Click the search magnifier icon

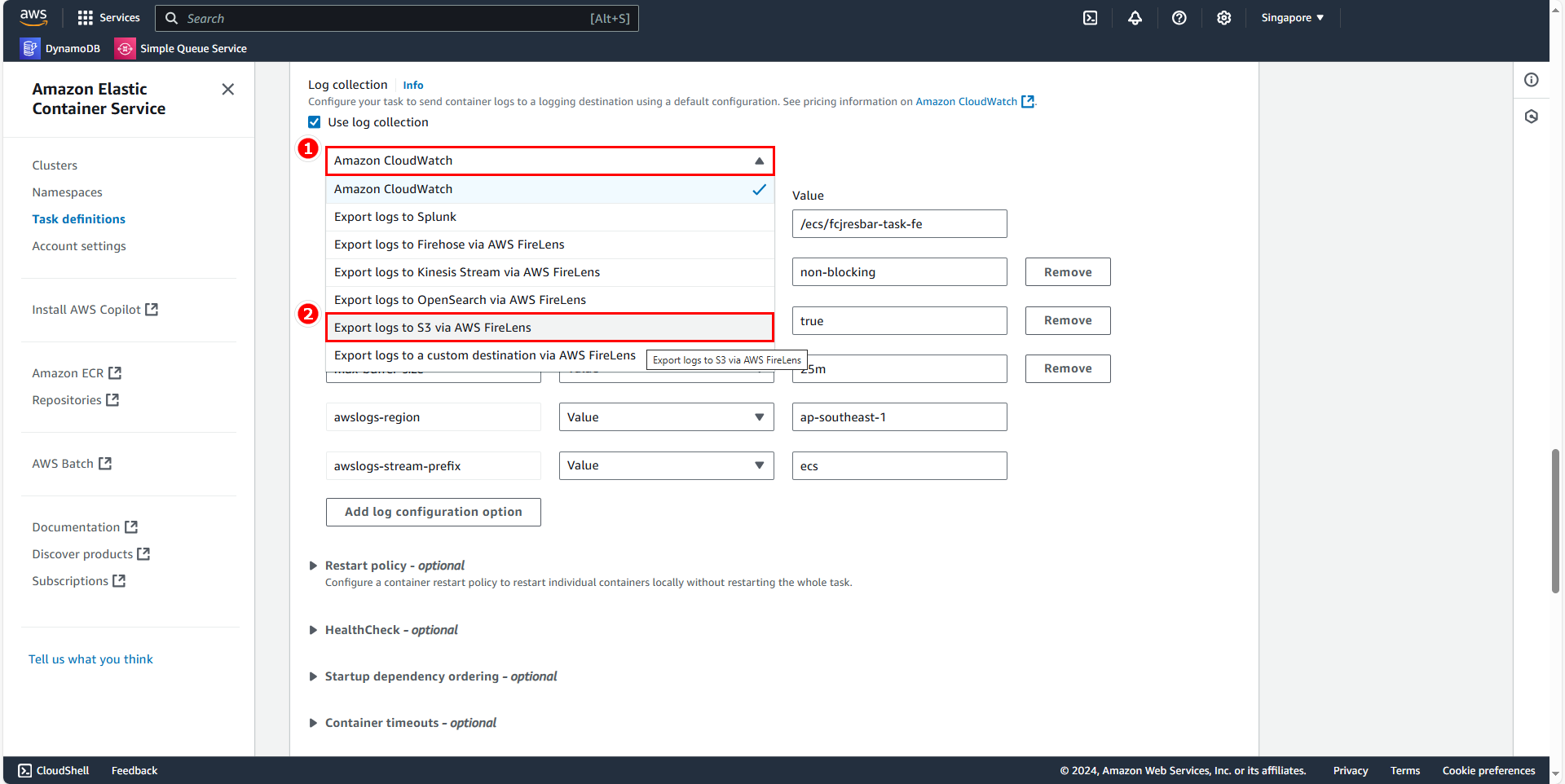pos(171,18)
